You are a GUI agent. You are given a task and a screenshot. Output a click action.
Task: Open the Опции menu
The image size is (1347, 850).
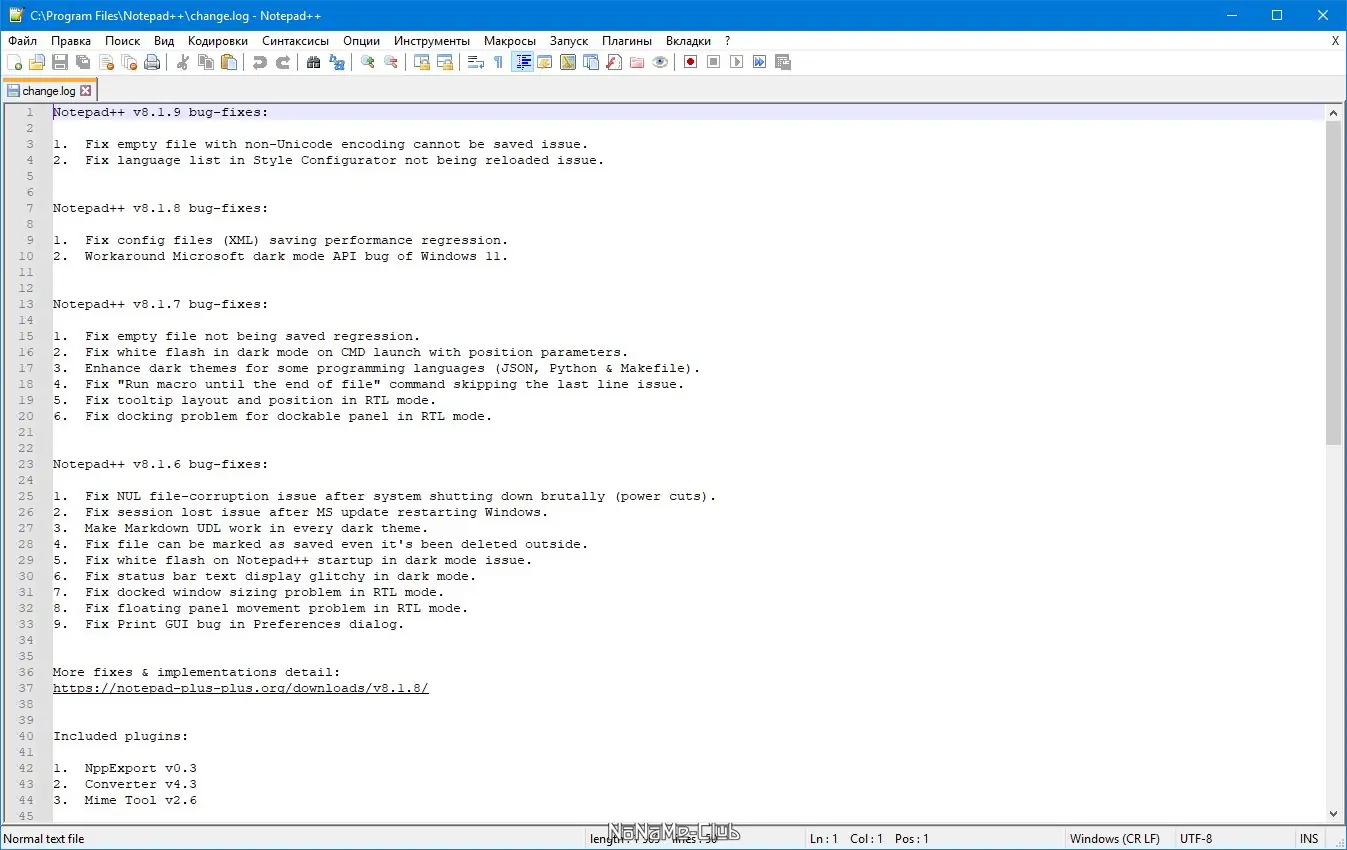click(361, 41)
